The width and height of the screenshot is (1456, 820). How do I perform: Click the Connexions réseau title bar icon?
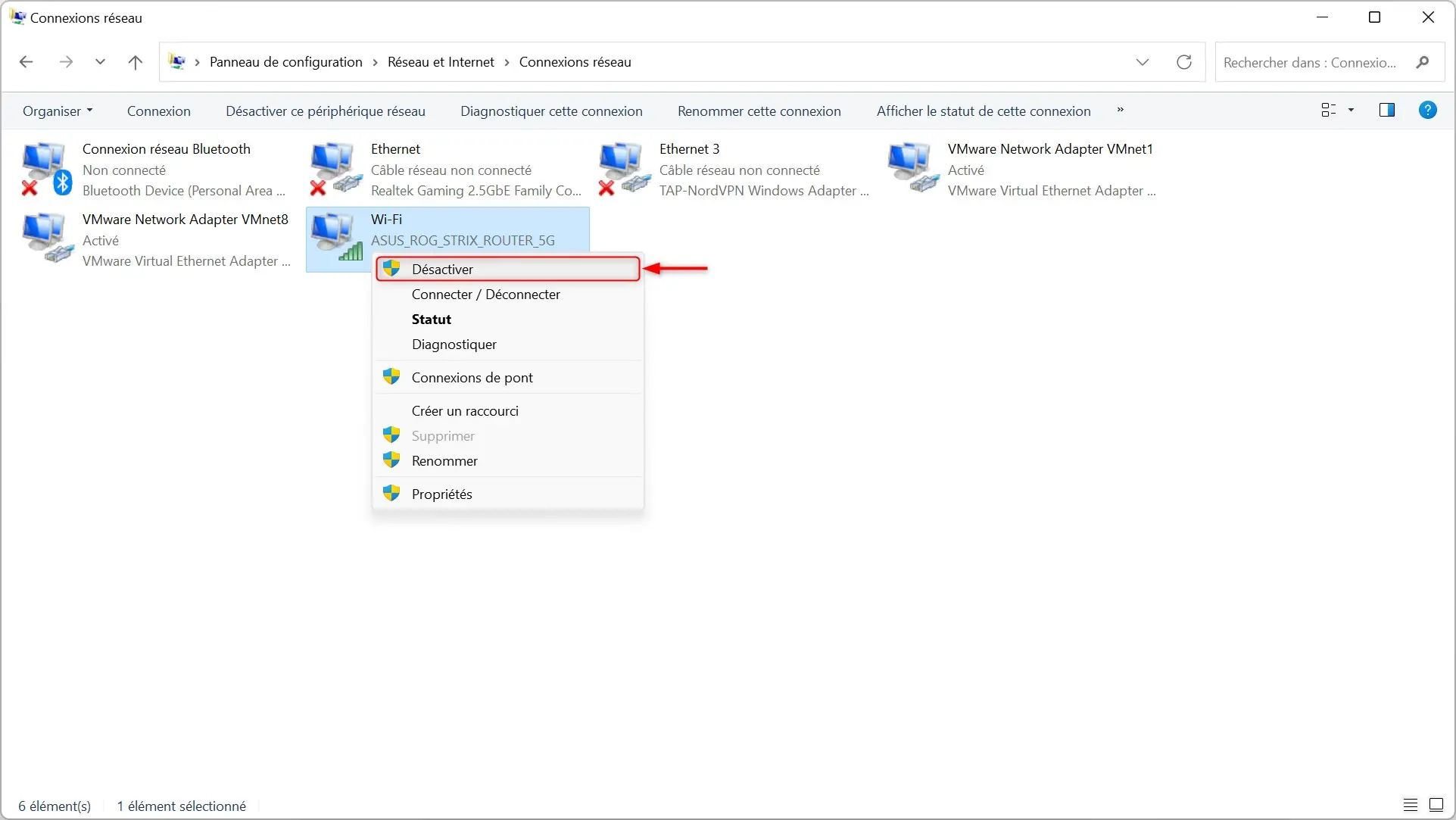[17, 17]
